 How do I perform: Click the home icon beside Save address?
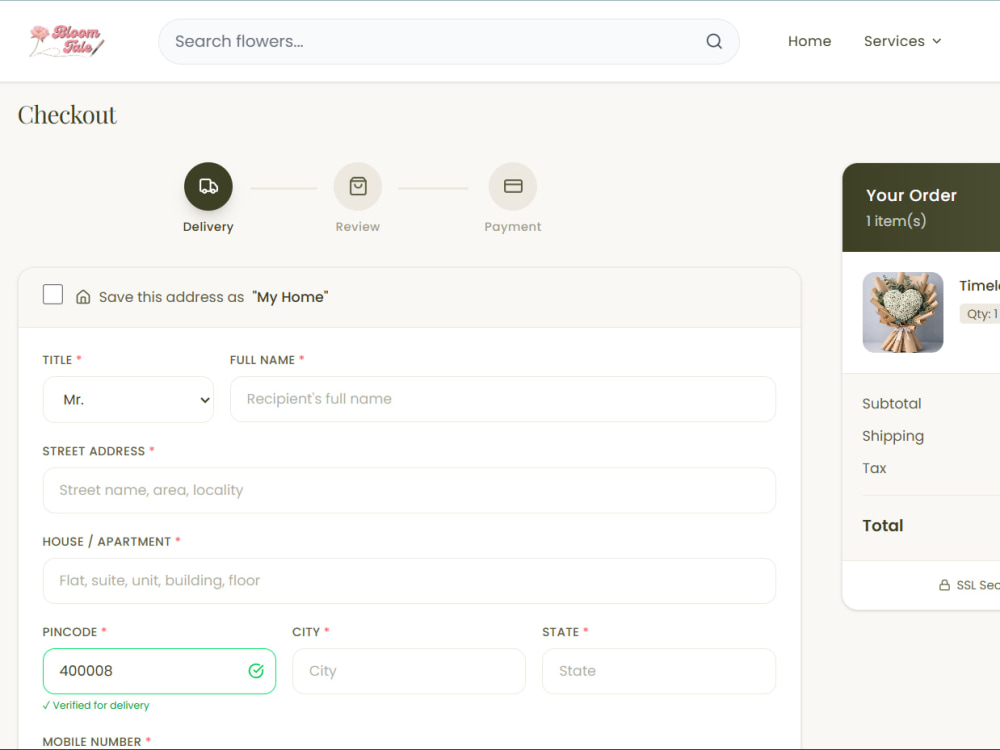coord(83,297)
